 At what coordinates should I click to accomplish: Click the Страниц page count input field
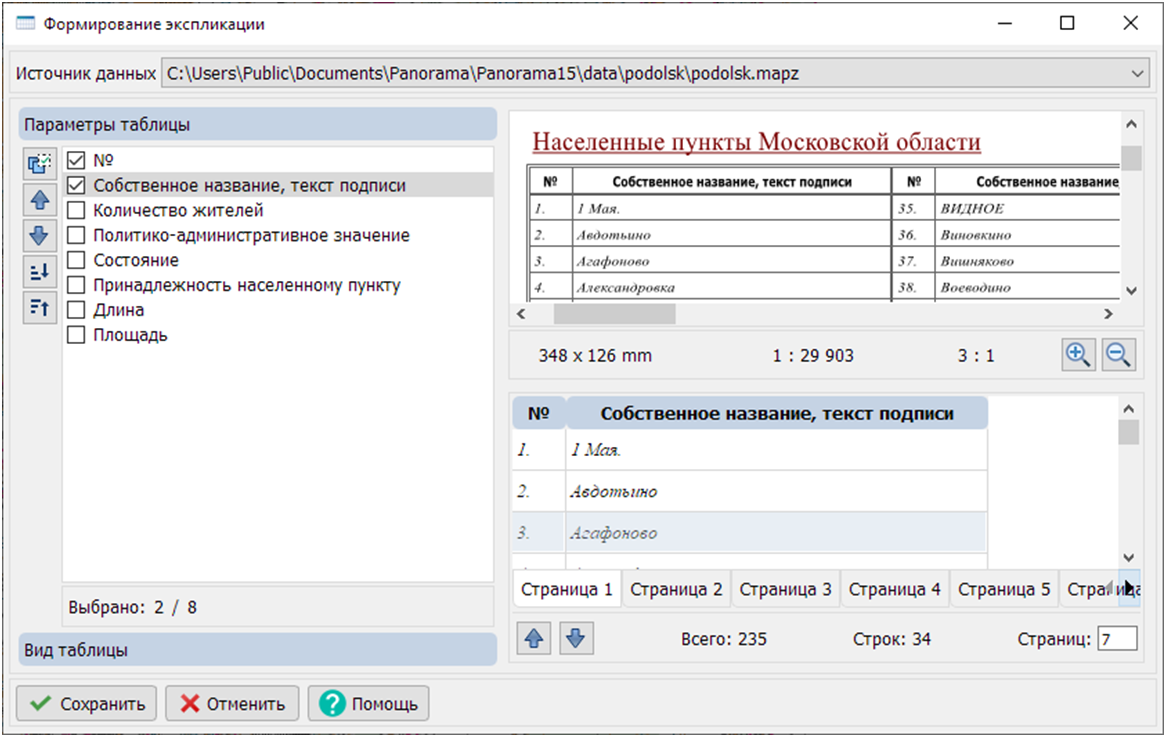[1118, 638]
